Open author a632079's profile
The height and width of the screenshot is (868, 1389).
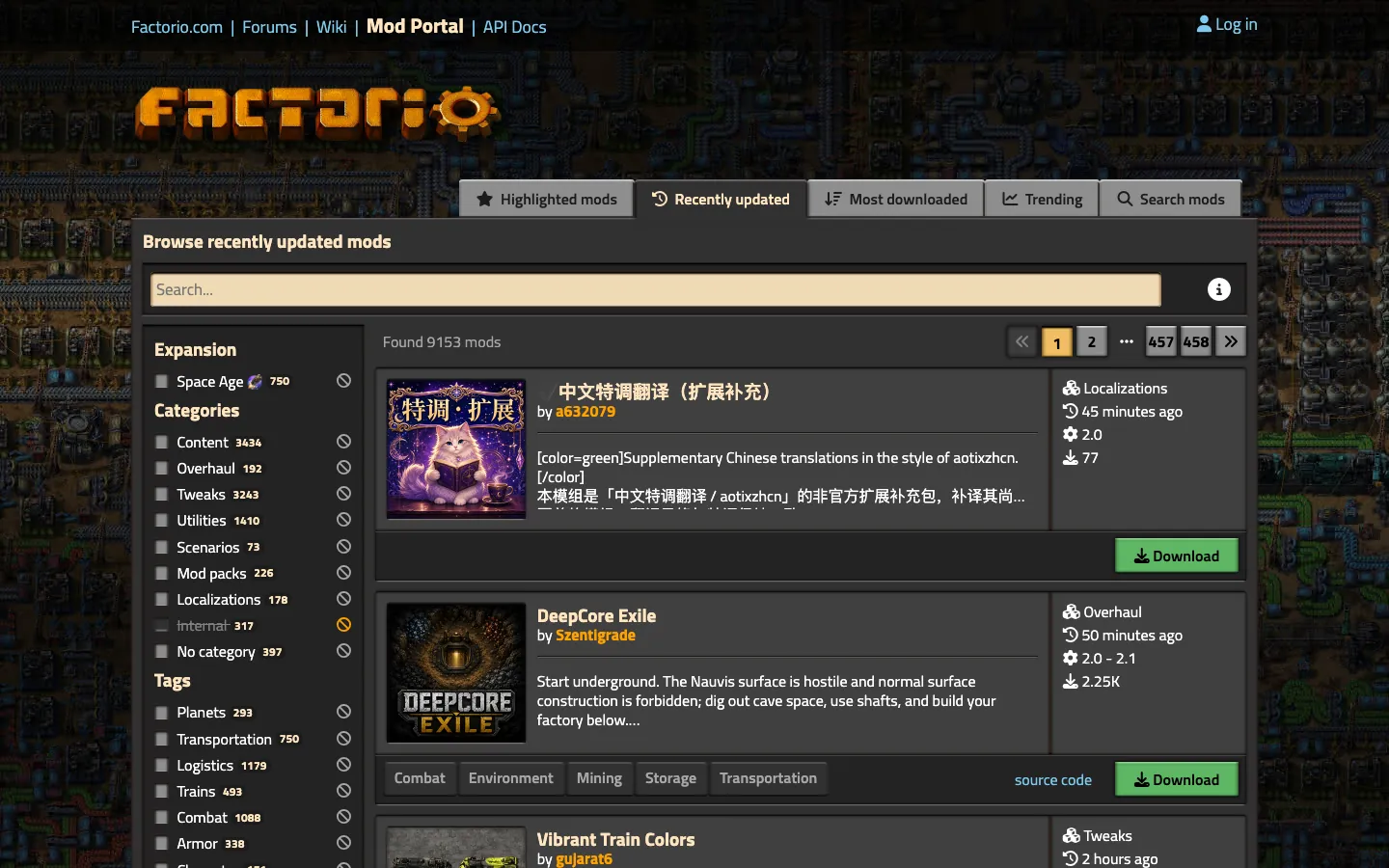[586, 411]
